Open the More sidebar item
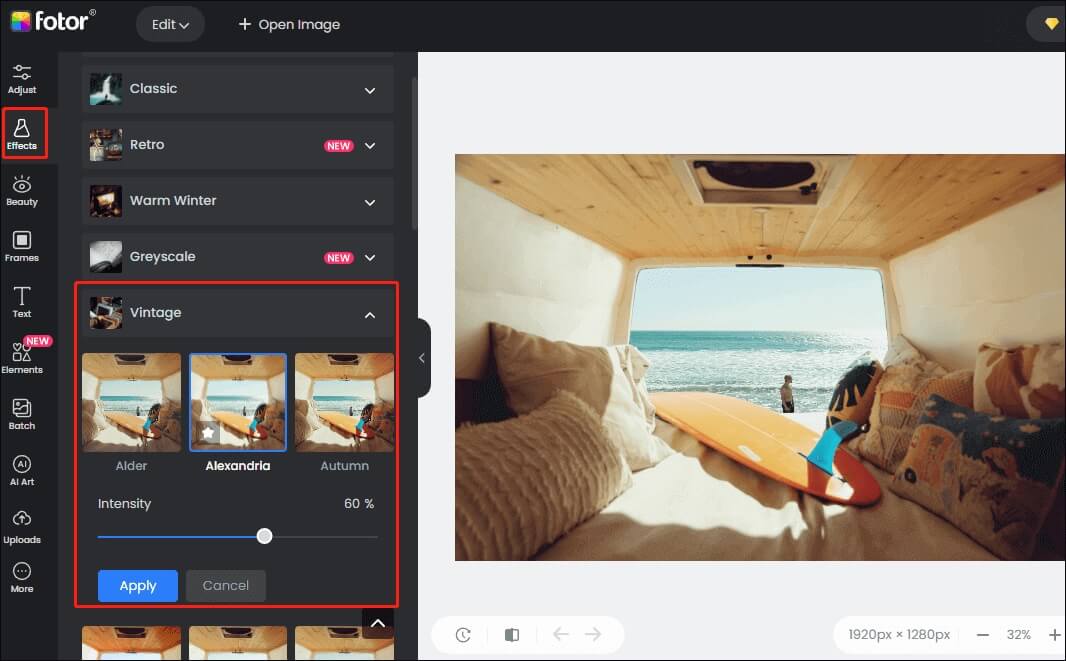This screenshot has width=1066, height=661. (x=21, y=578)
